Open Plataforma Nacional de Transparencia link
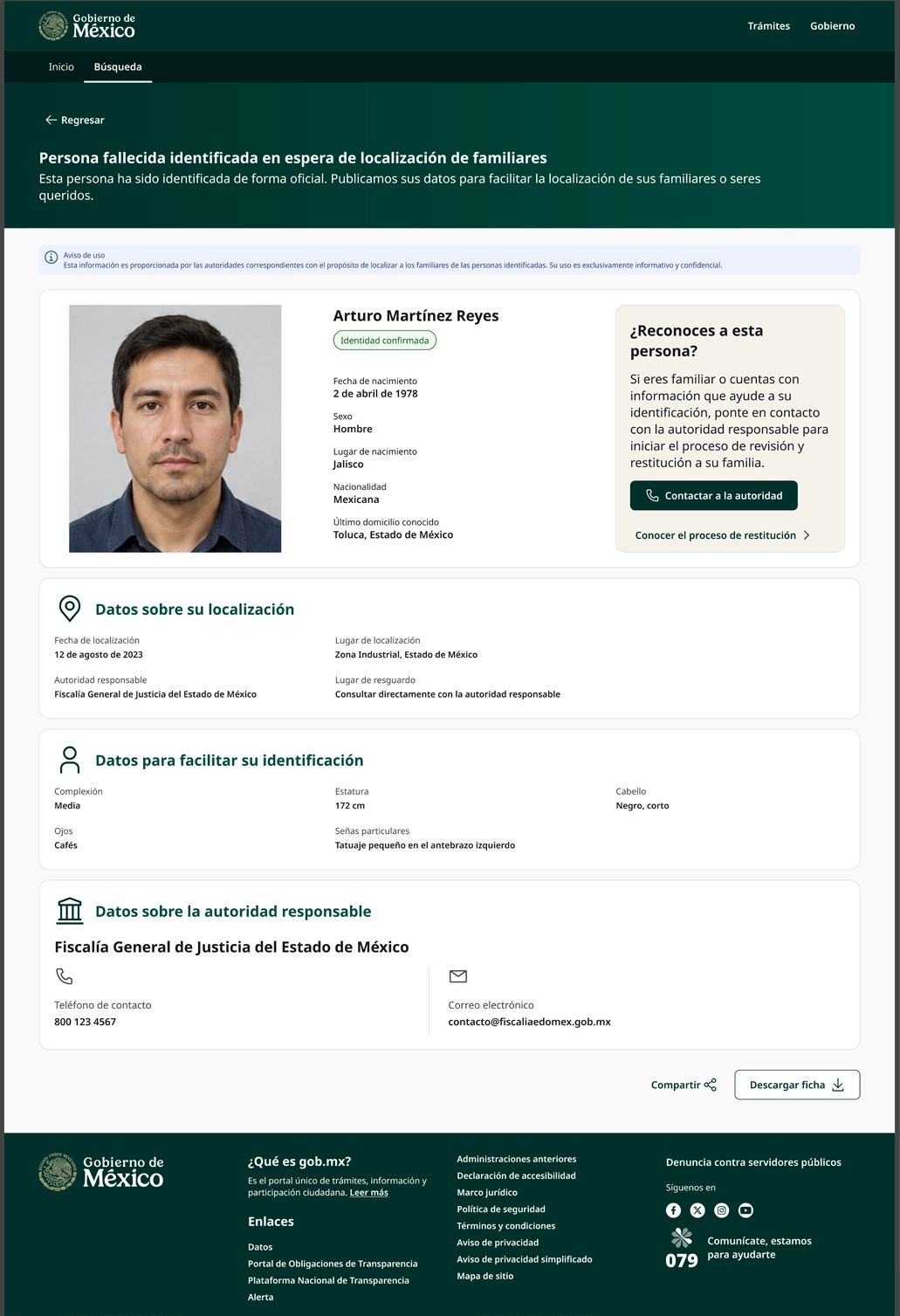 328,1280
